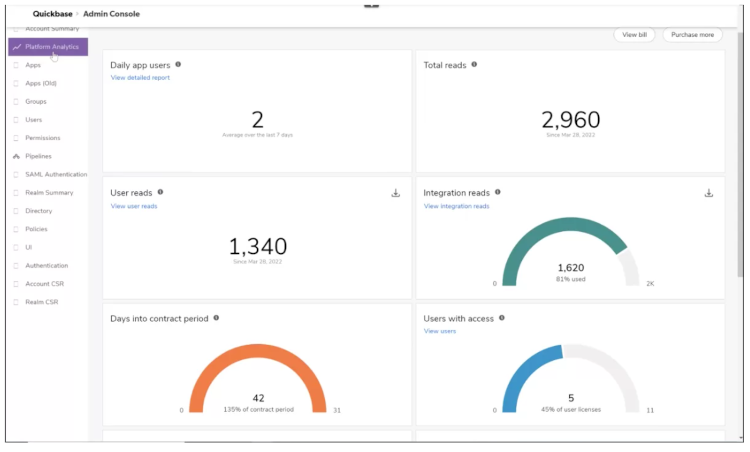
Task: Click info icon beside Users with access
Action: point(502,318)
